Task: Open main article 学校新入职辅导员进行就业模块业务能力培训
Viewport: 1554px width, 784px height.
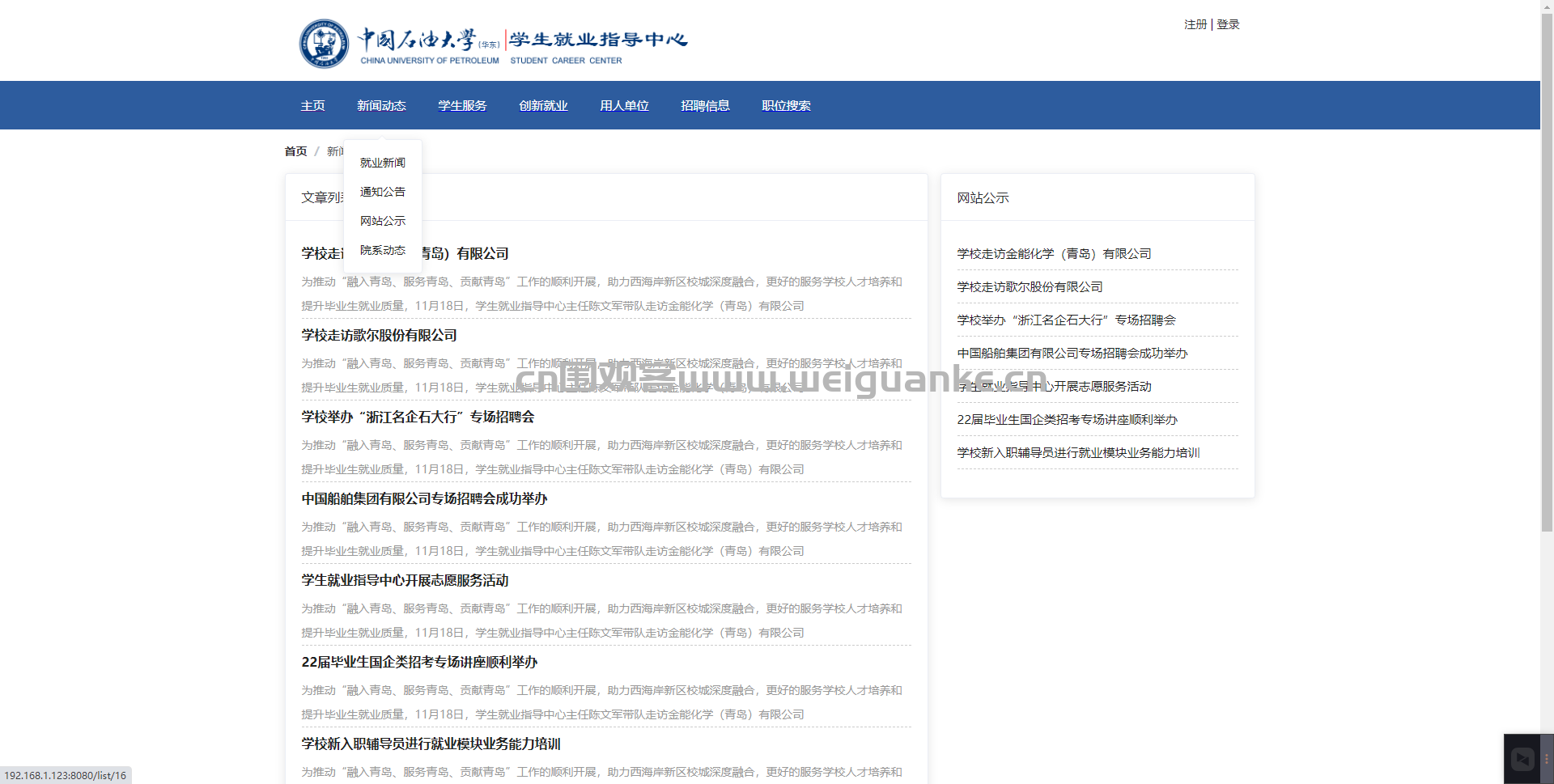Action: 431,744
